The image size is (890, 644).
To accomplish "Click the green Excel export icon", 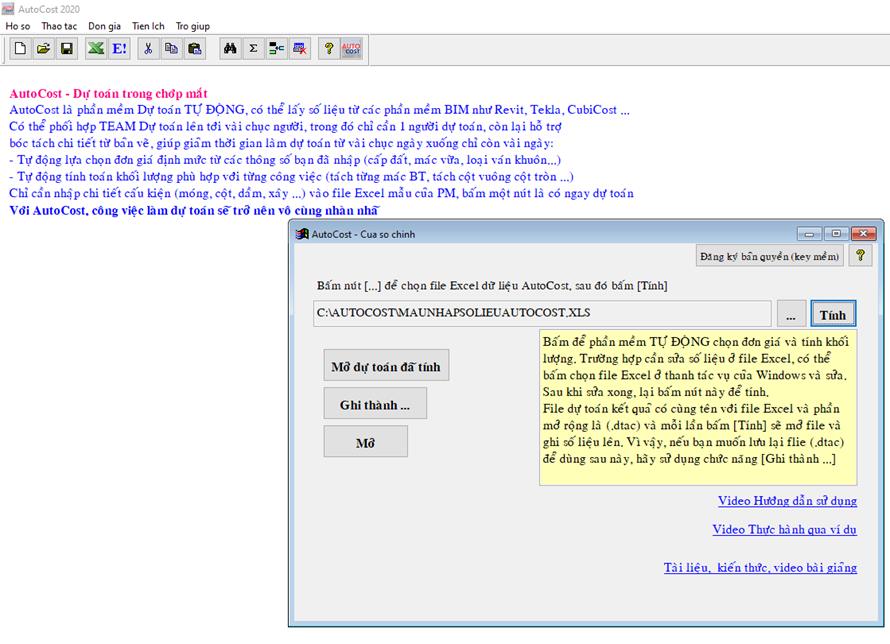I will [96, 48].
